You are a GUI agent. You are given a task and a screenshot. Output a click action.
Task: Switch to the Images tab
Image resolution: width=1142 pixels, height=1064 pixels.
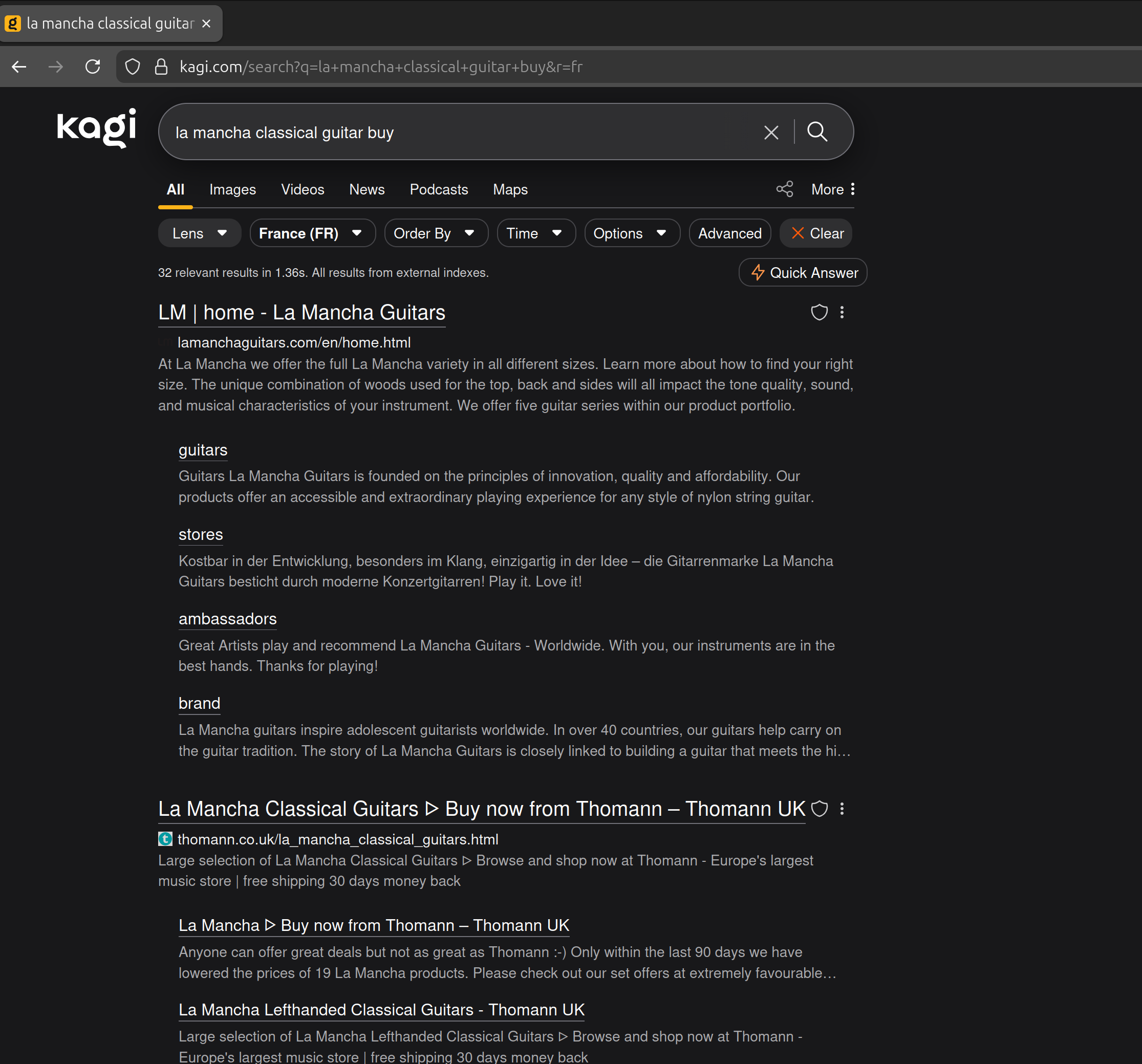[232, 189]
